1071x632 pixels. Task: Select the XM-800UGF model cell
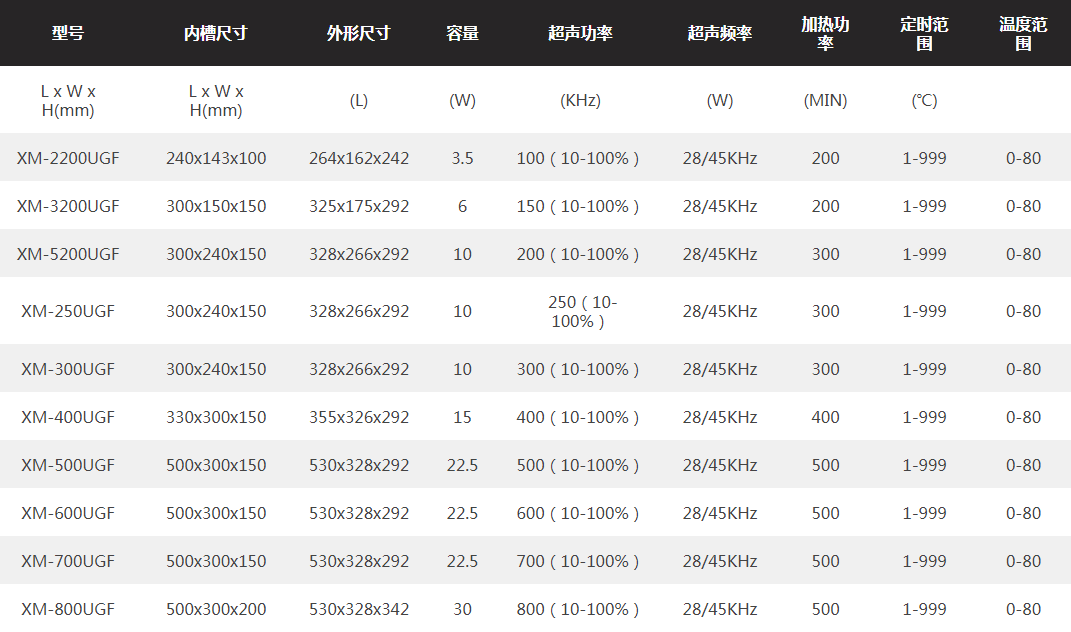(x=68, y=609)
